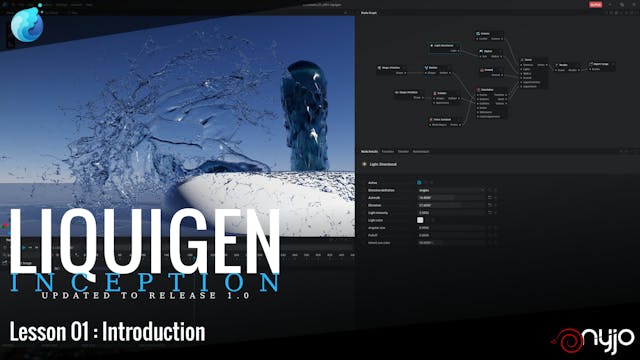Select the Render node in graph
The height and width of the screenshot is (360, 640).
[x=567, y=67]
